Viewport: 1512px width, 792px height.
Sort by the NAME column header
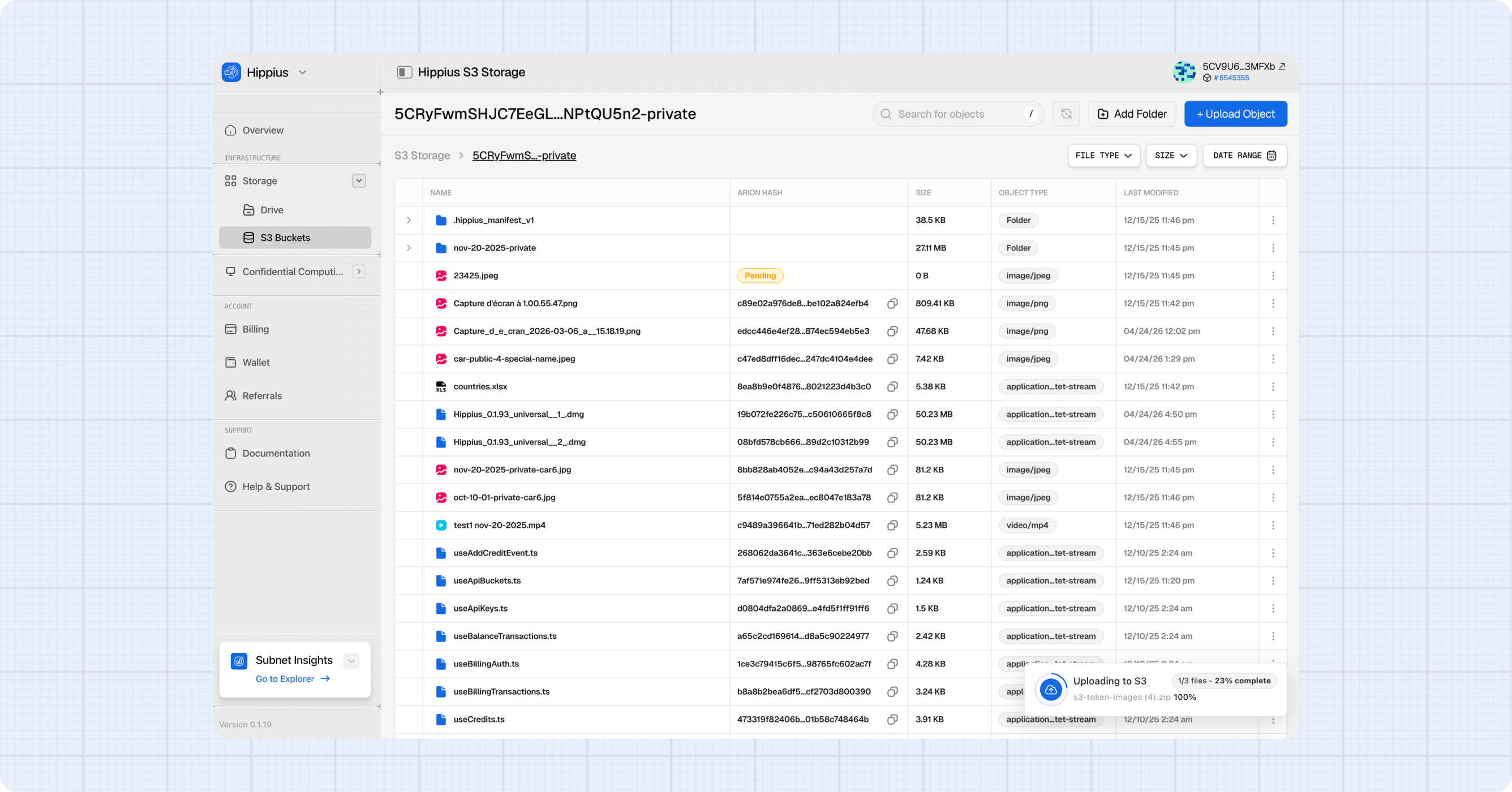(440, 192)
